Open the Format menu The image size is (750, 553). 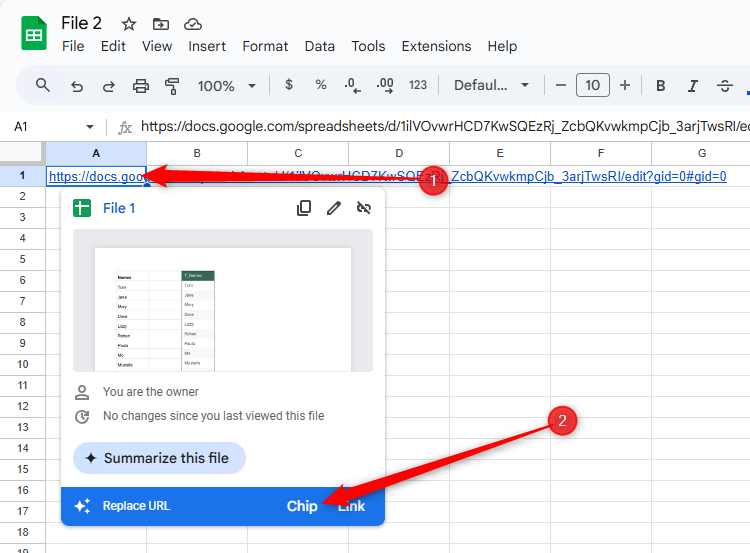tap(265, 46)
